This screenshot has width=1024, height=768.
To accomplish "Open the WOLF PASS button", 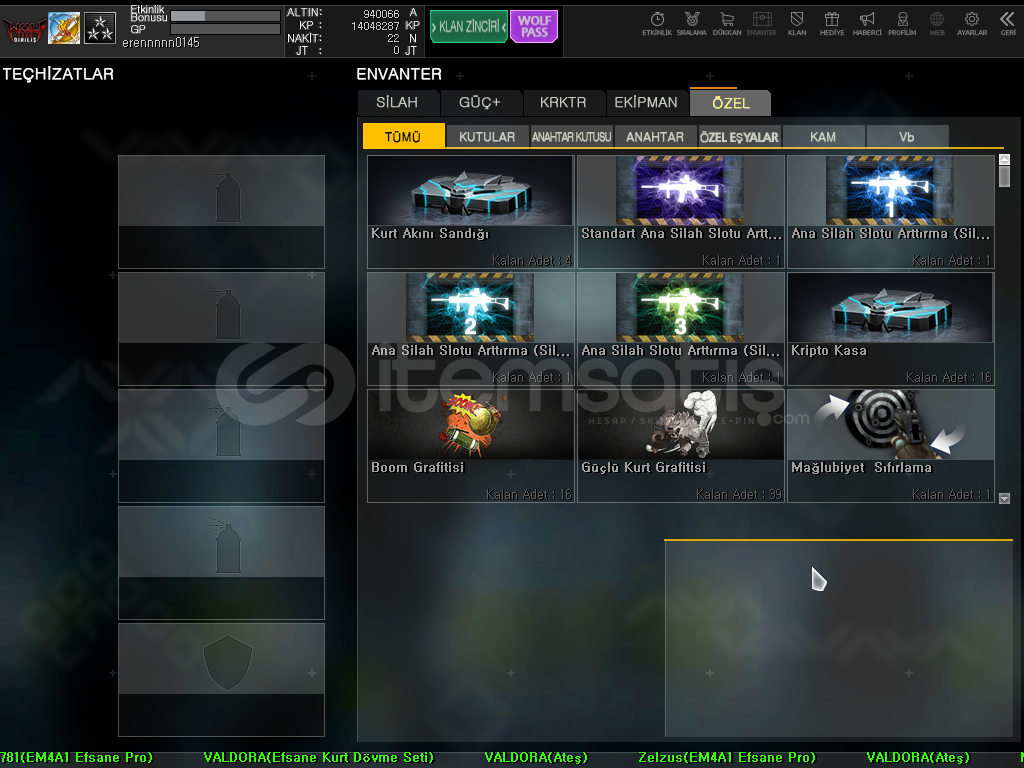I will (534, 27).
